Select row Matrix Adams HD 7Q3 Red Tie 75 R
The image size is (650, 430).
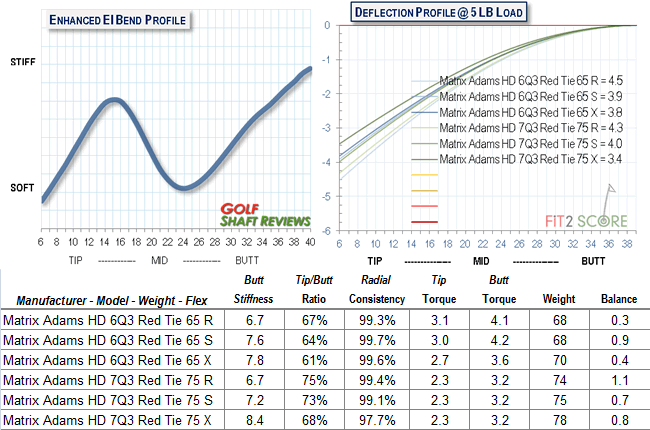click(x=325, y=380)
